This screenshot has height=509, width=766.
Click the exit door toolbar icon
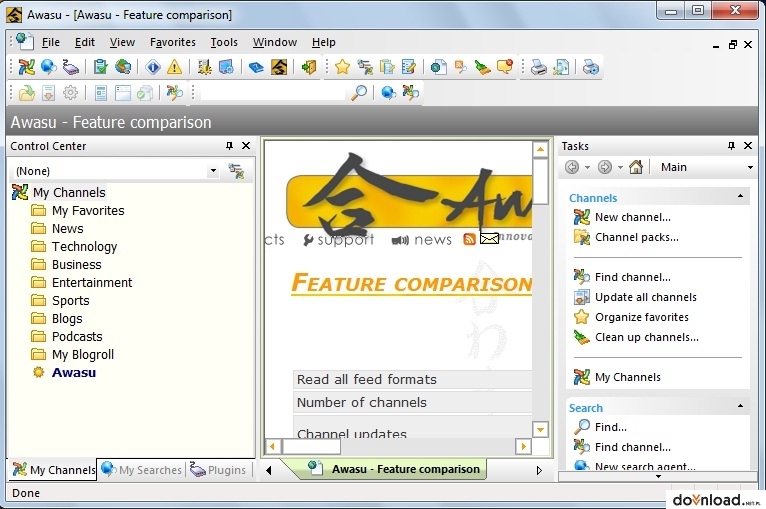(309, 67)
